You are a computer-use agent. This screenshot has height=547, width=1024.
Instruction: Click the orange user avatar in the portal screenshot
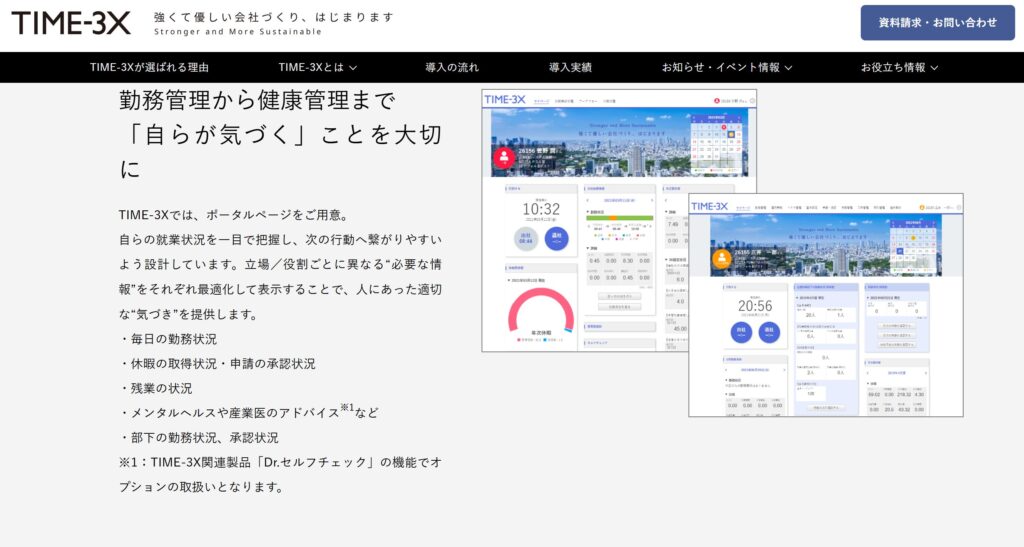(721, 258)
